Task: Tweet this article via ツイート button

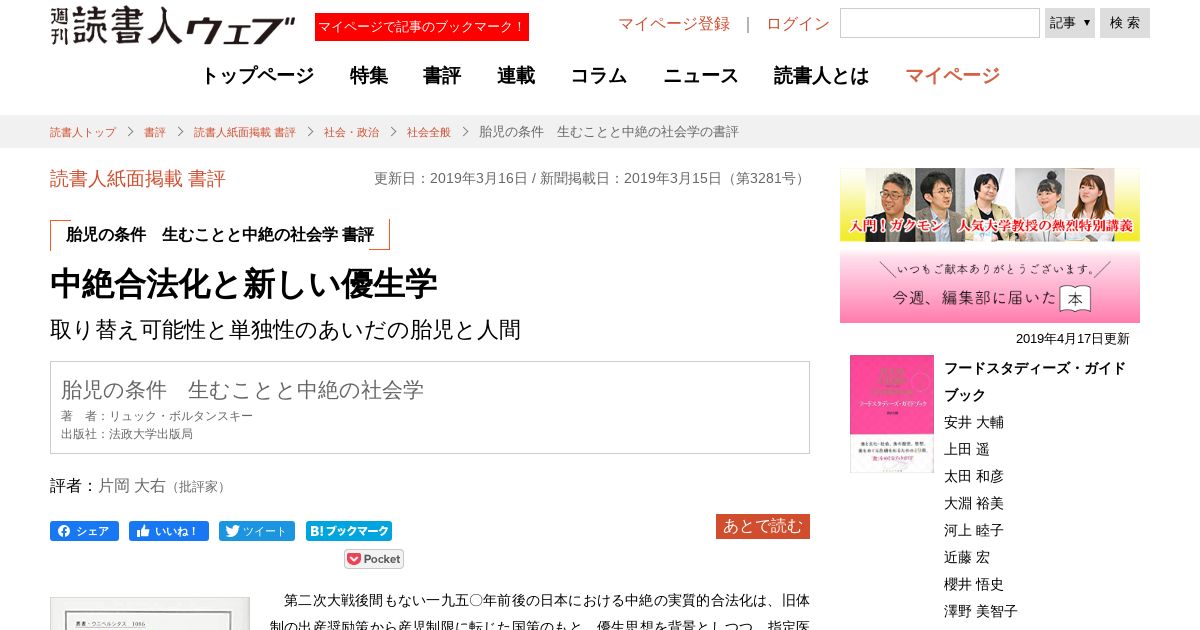Action: (x=257, y=531)
